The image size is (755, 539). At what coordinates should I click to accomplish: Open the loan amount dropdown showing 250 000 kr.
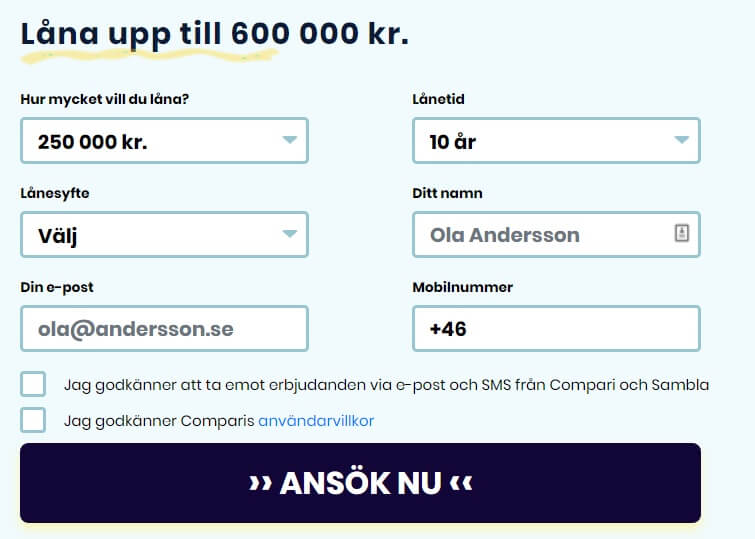(x=164, y=141)
